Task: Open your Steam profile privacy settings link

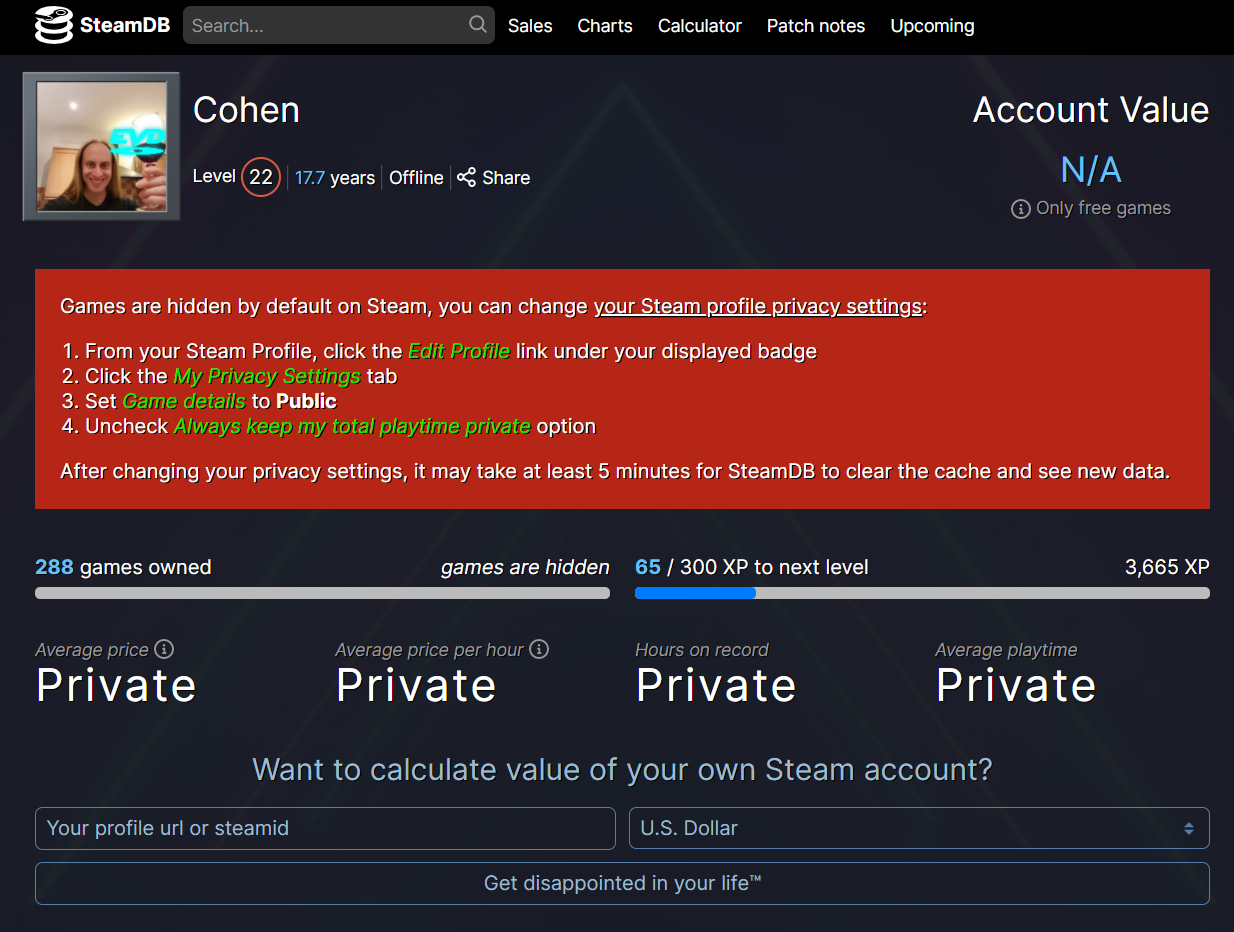Action: coord(758,306)
